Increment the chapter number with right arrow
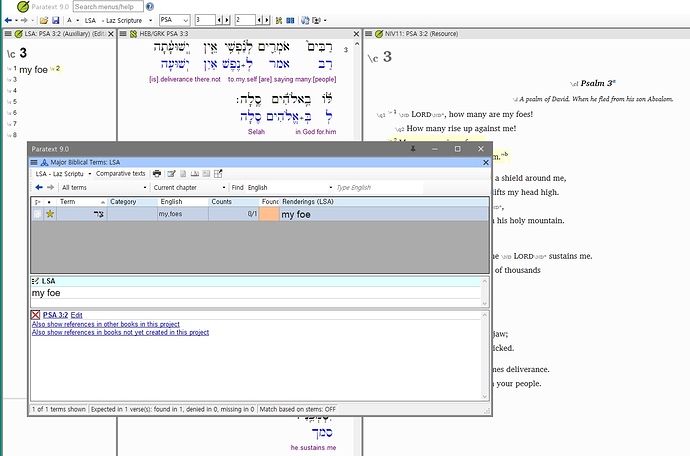The image size is (690, 456). (x=227, y=20)
